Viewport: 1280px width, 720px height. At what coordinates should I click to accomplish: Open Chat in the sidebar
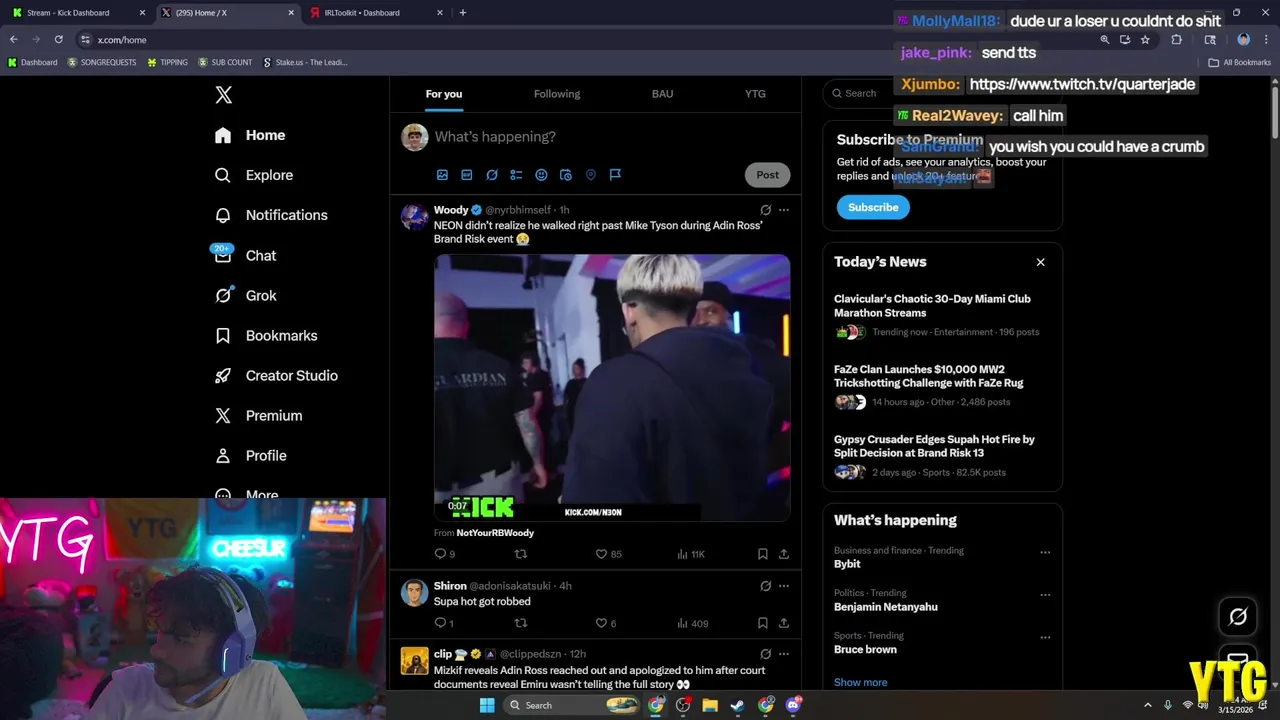[x=246, y=255]
